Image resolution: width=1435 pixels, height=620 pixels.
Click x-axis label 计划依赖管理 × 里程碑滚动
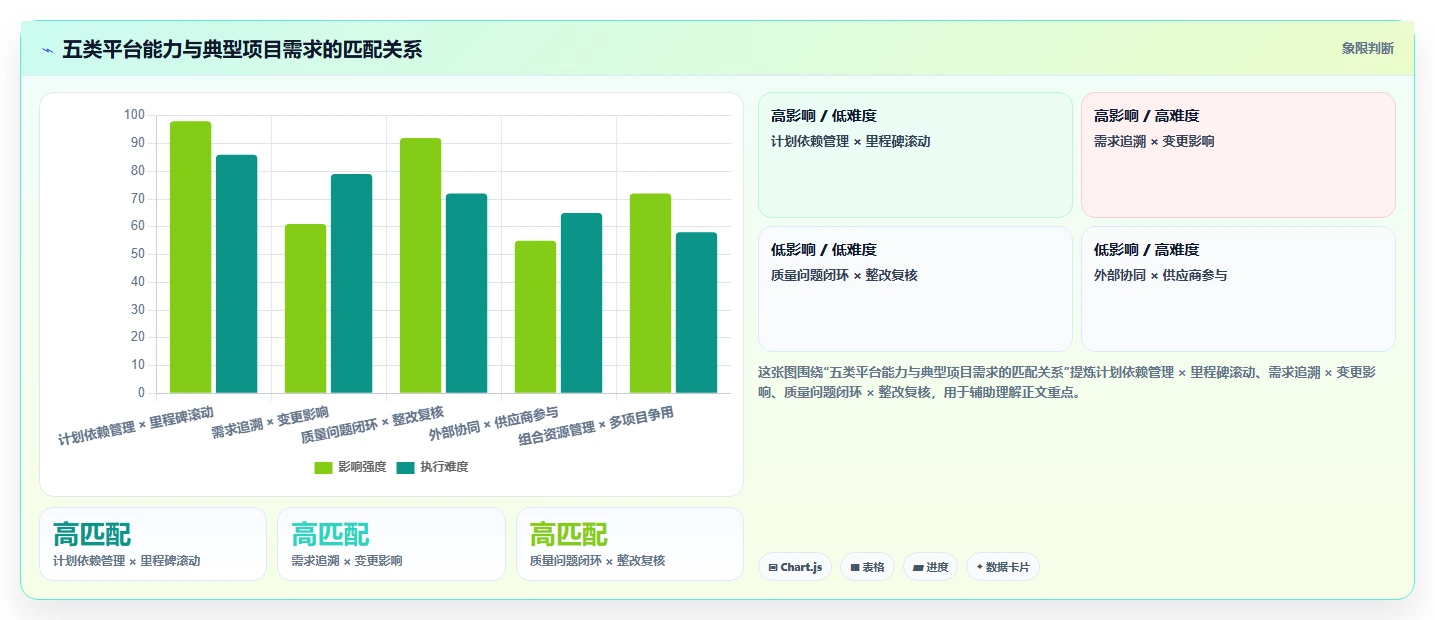pyautogui.click(x=136, y=425)
